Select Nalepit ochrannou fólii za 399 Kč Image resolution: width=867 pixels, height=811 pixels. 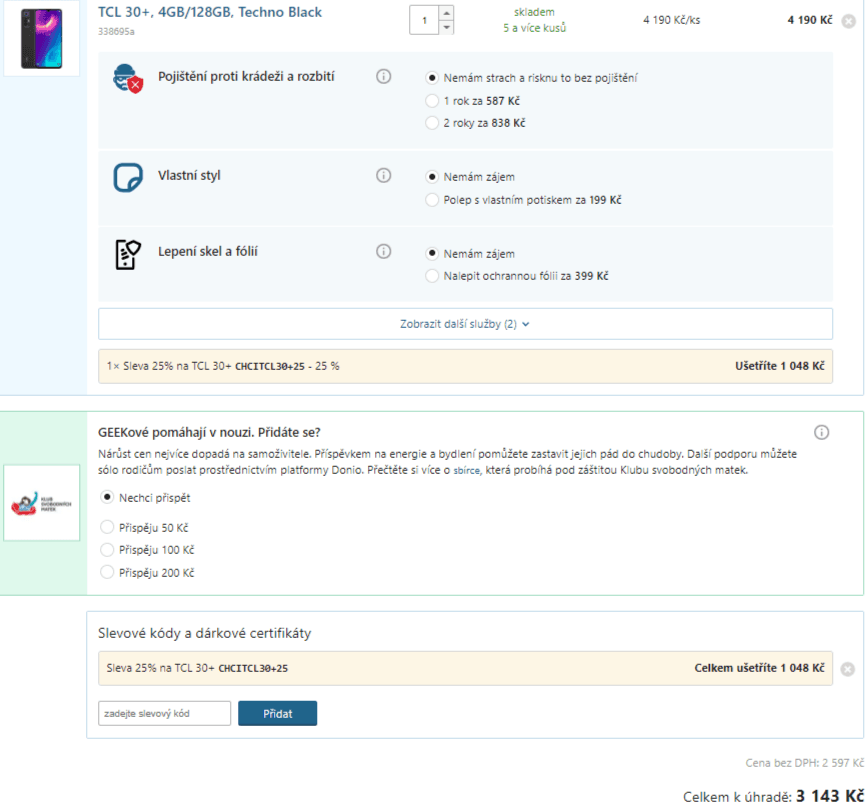[432, 276]
